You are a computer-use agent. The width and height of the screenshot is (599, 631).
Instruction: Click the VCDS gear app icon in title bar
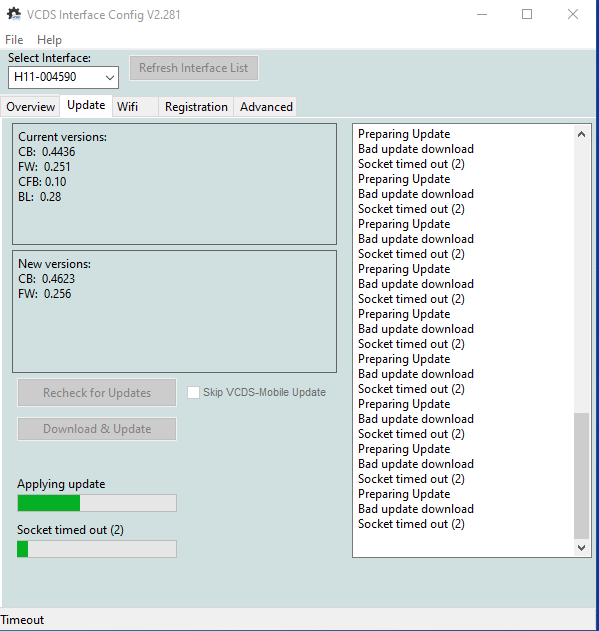pyautogui.click(x=14, y=14)
